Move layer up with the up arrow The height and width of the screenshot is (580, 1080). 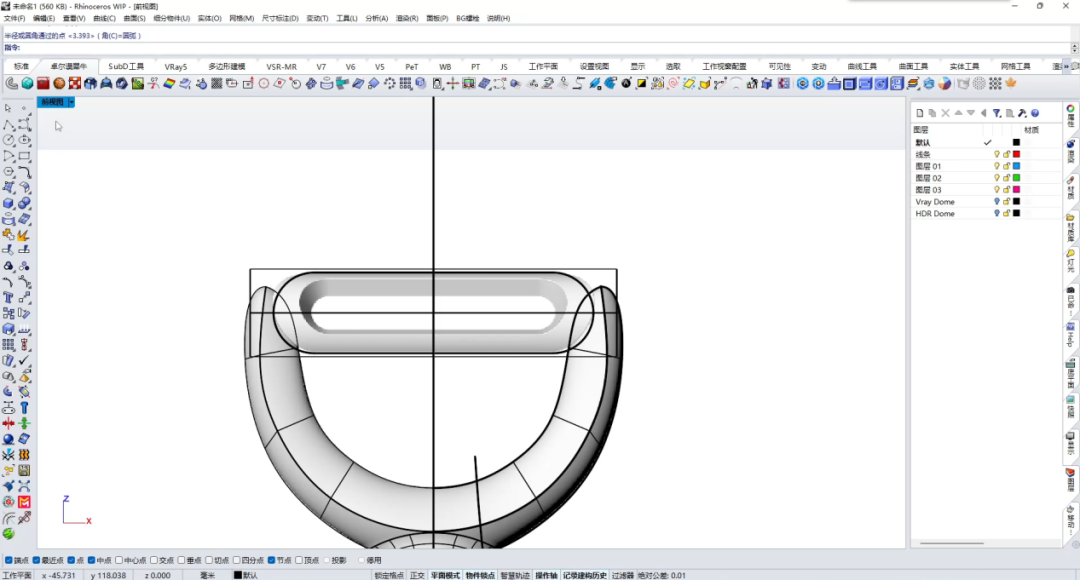pos(958,113)
